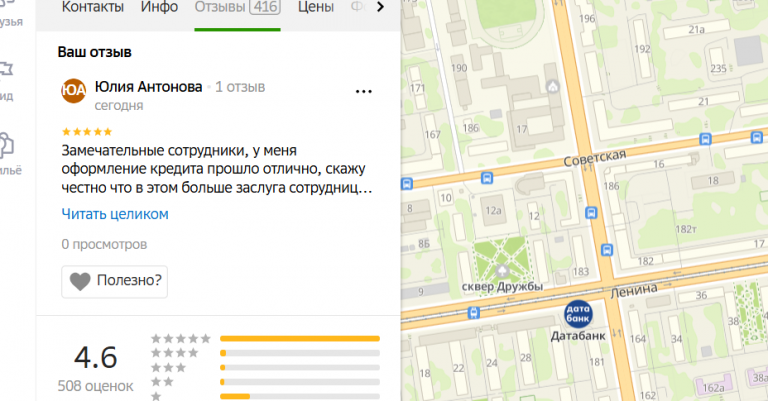Click the "Ваш отзыв" heading
The width and height of the screenshot is (768, 401).
[x=95, y=52]
